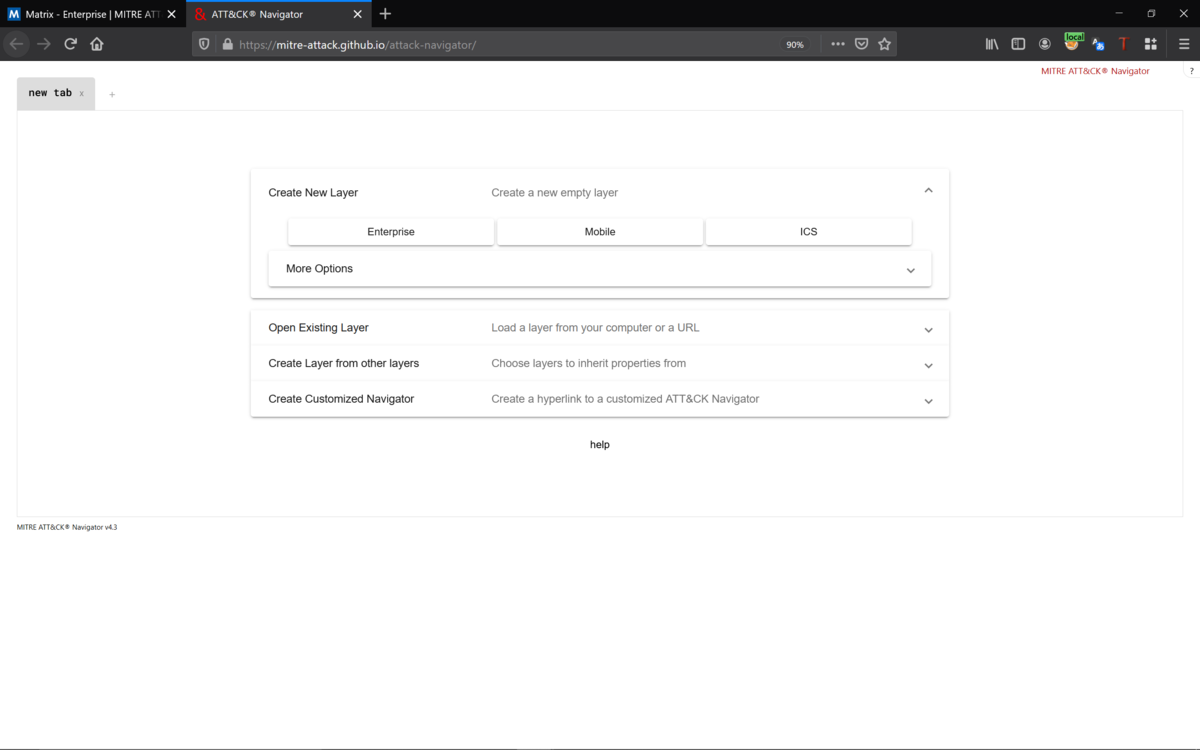Close the ATT&CK Navigator browser tab
1200x750 pixels.
pyautogui.click(x=357, y=14)
